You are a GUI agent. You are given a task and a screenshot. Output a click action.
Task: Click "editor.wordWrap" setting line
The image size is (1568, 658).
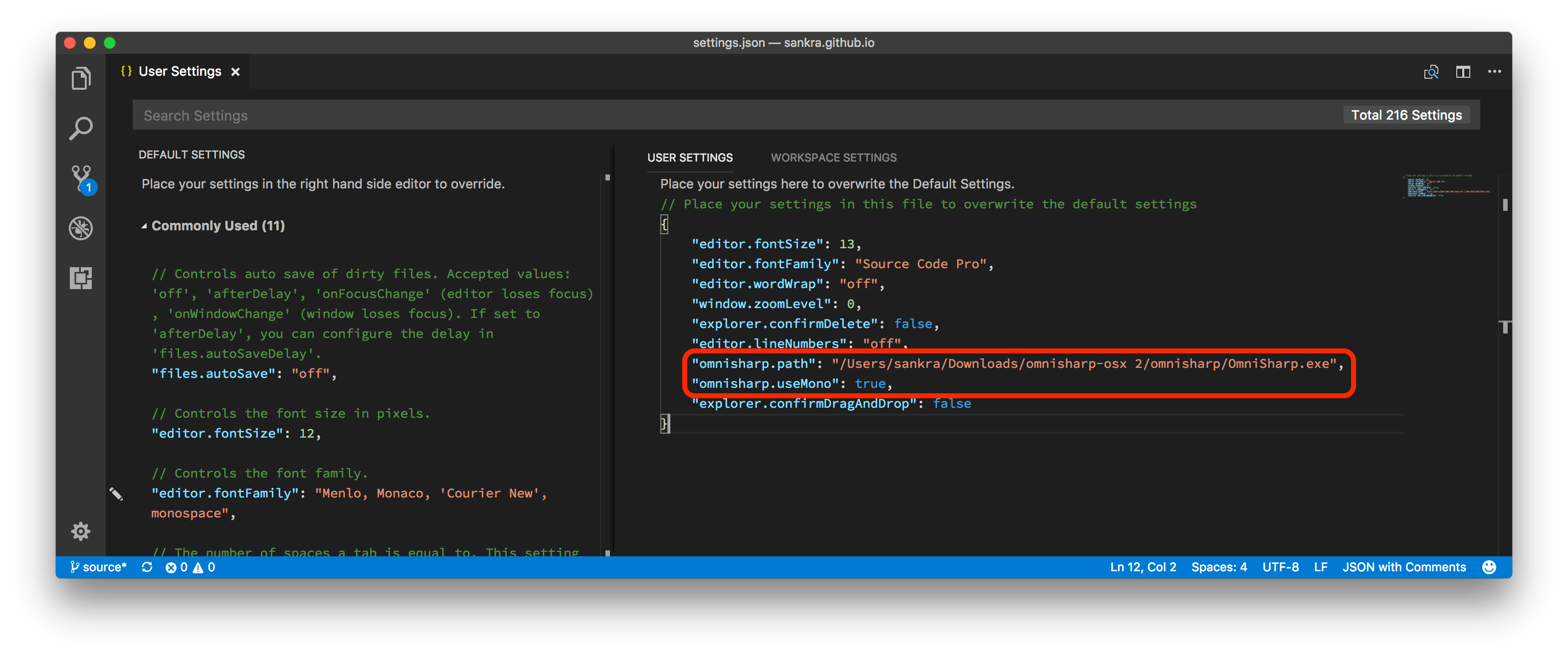coord(787,284)
